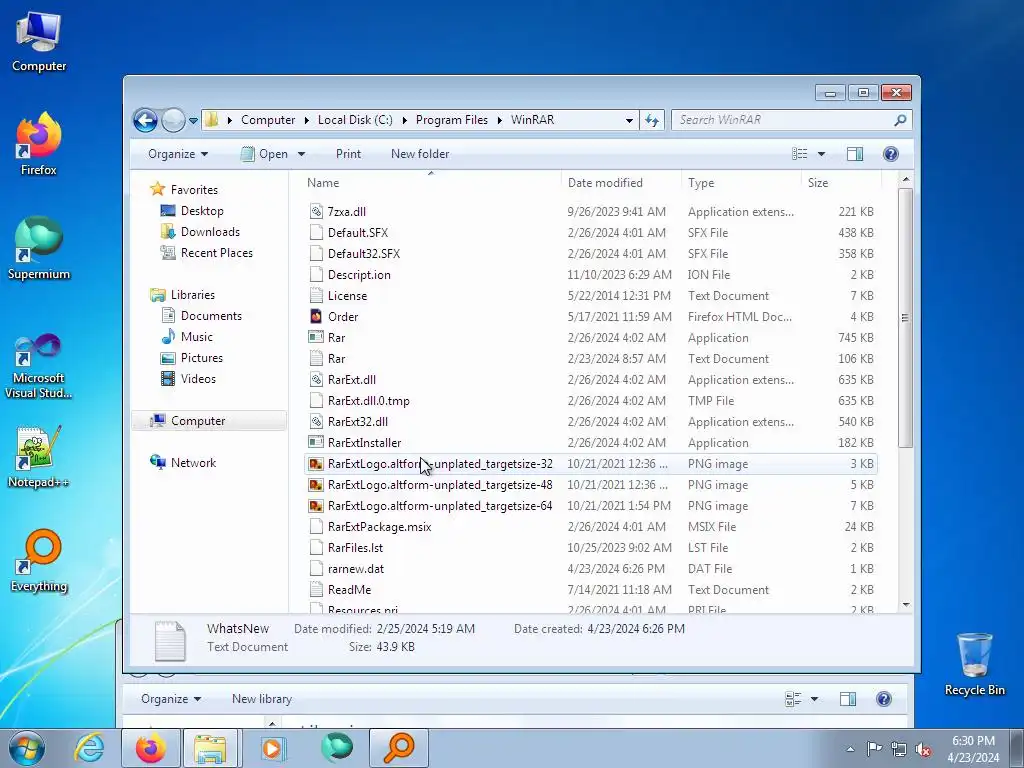Click New library in the back window
1024x768 pixels.
pyautogui.click(x=262, y=699)
